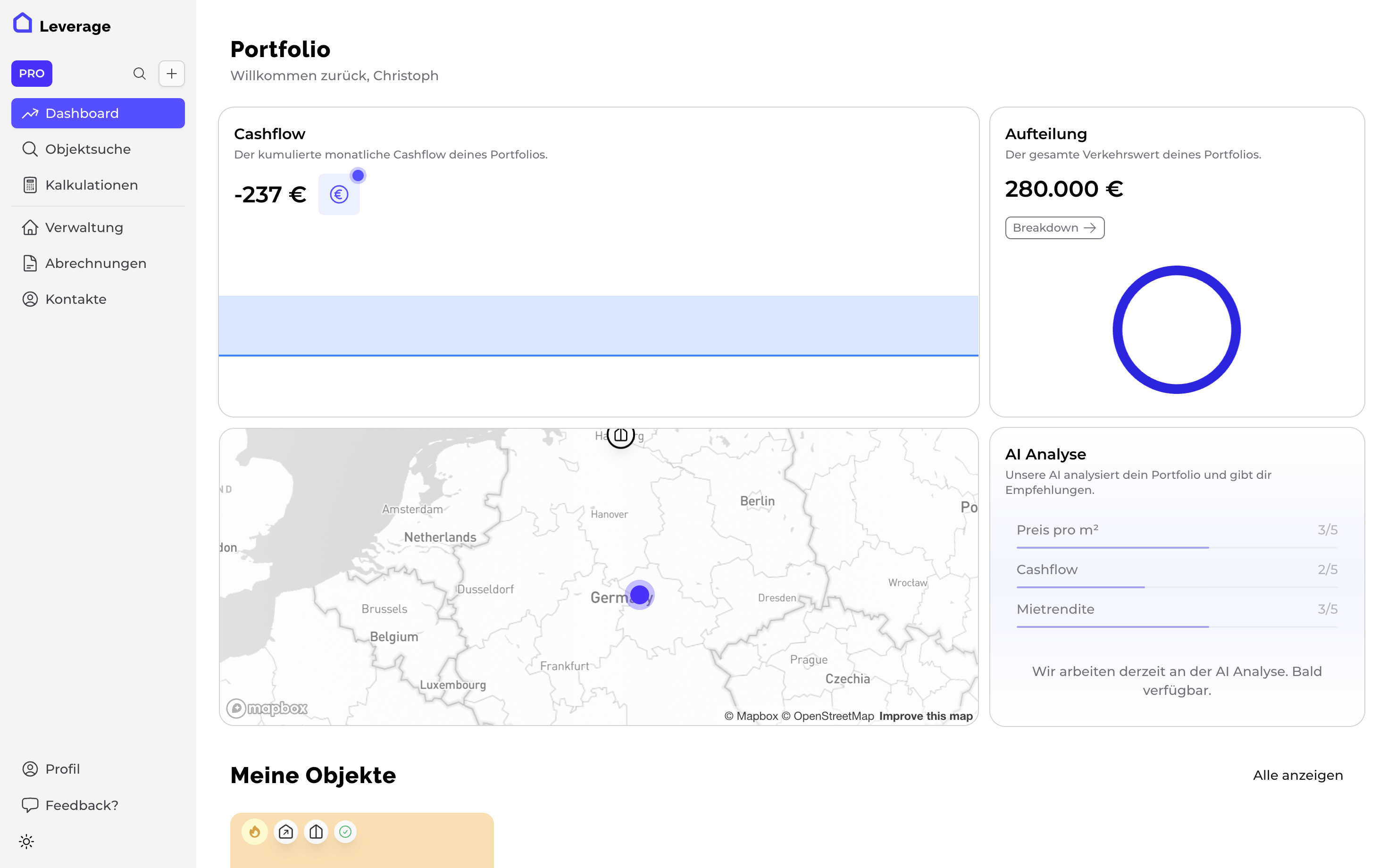Click the PRO badge button
This screenshot has width=1387, height=868.
click(x=32, y=74)
